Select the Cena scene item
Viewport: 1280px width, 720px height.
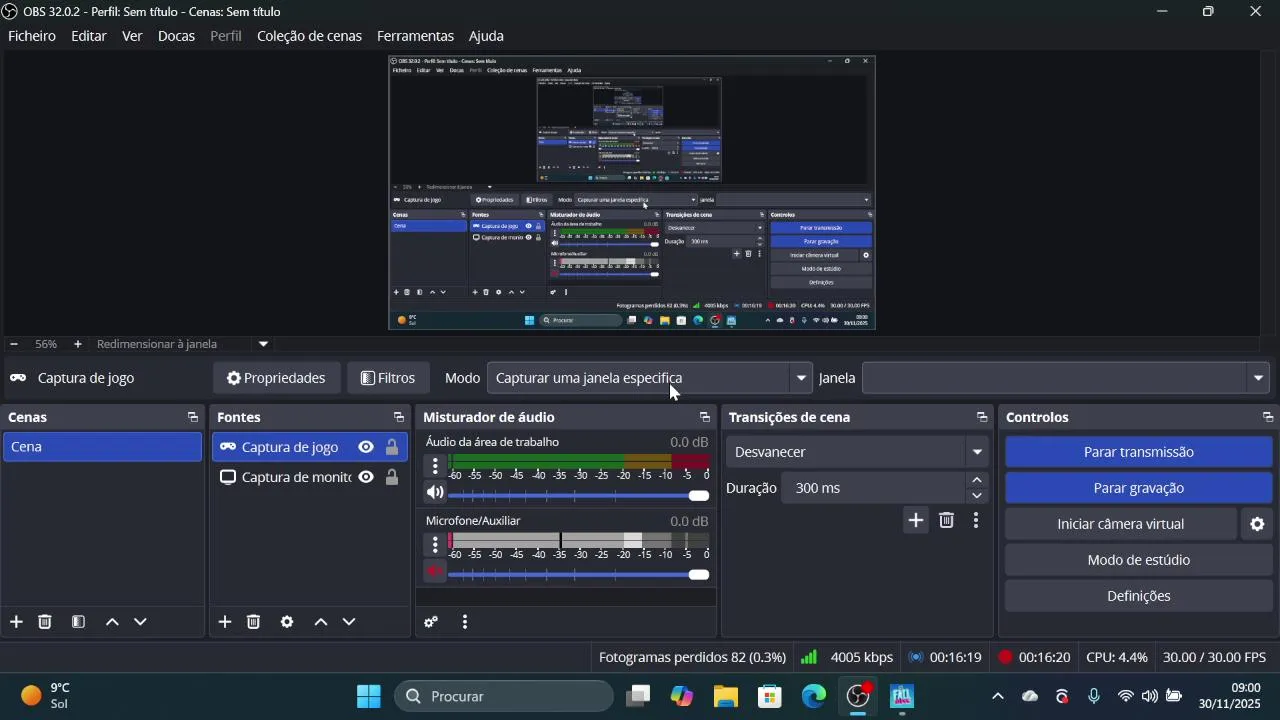coord(103,447)
